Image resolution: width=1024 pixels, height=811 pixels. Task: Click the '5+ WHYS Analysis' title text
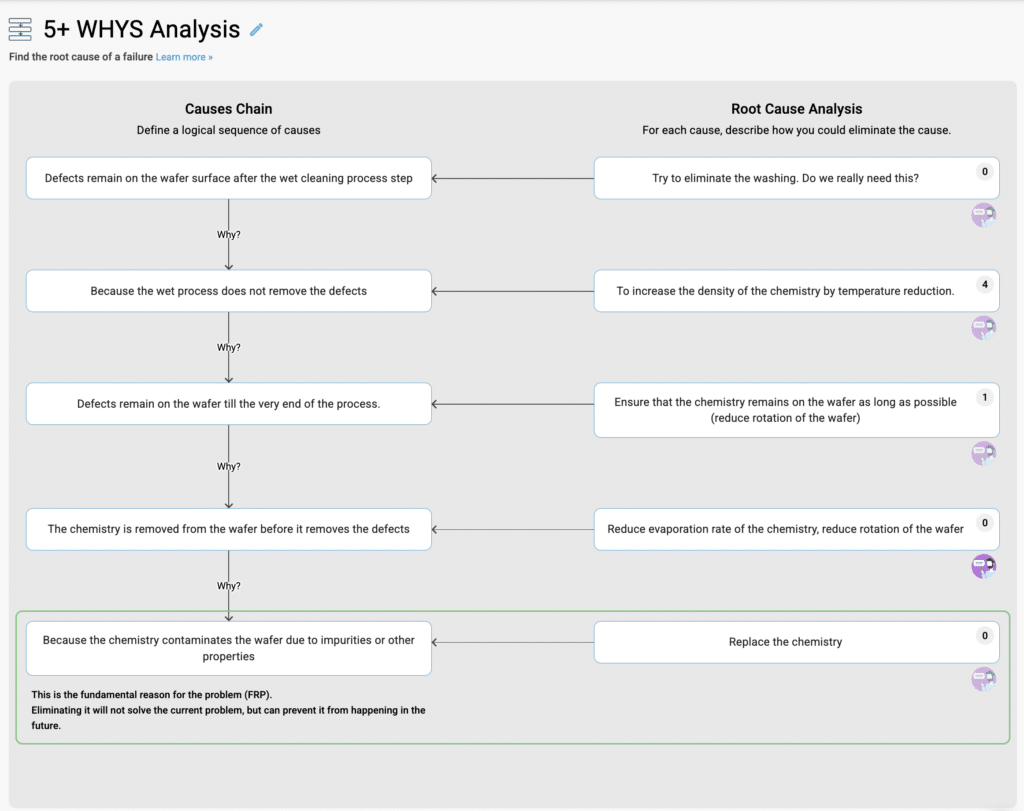[142, 29]
